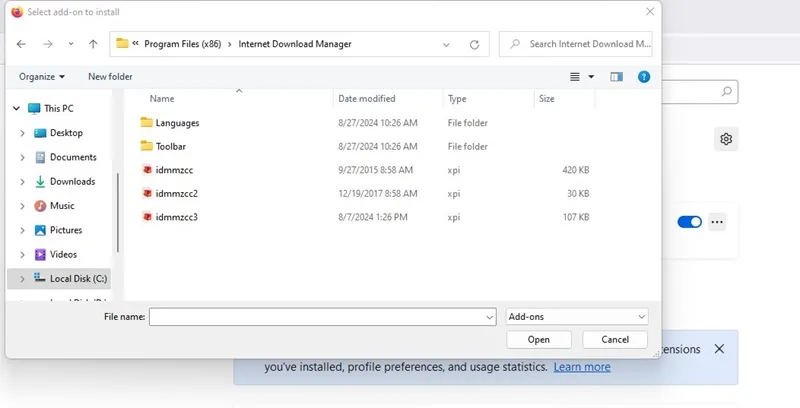Expand the Videos tree node
The width and height of the screenshot is (800, 408).
tap(22, 254)
